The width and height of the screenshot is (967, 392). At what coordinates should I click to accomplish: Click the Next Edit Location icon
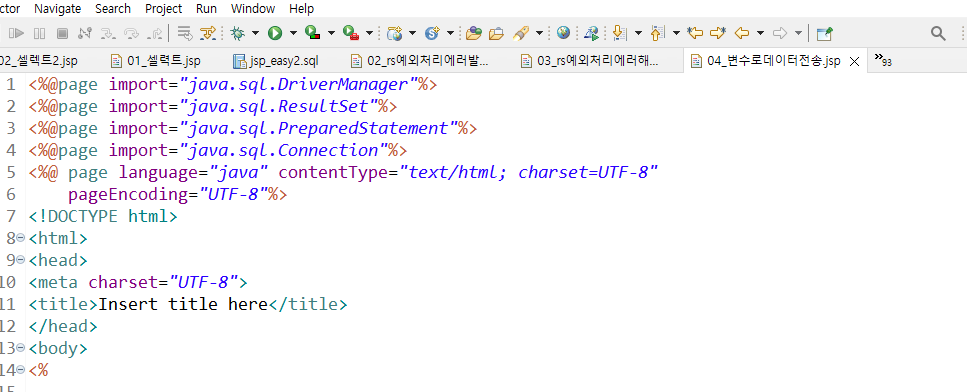click(718, 33)
